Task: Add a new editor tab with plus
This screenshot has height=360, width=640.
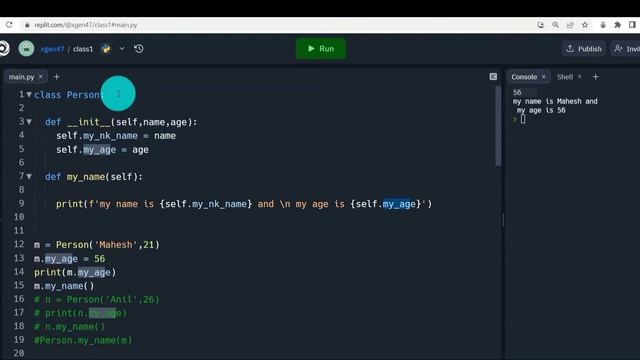Action: [57, 77]
